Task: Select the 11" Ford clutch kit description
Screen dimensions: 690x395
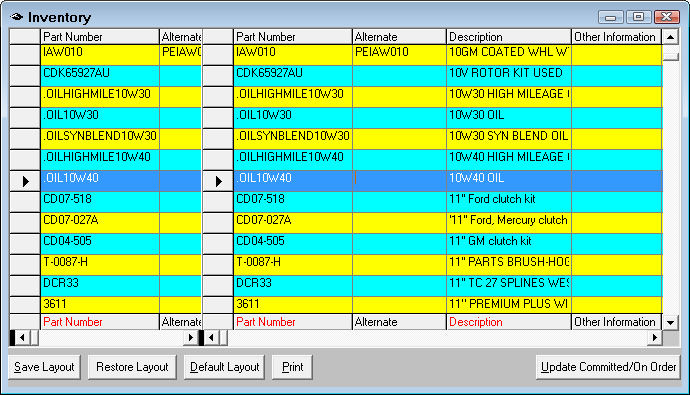Action: 509,202
